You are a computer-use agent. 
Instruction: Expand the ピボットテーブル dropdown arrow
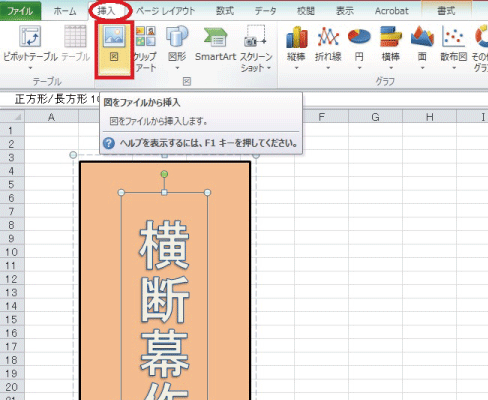pos(30,68)
